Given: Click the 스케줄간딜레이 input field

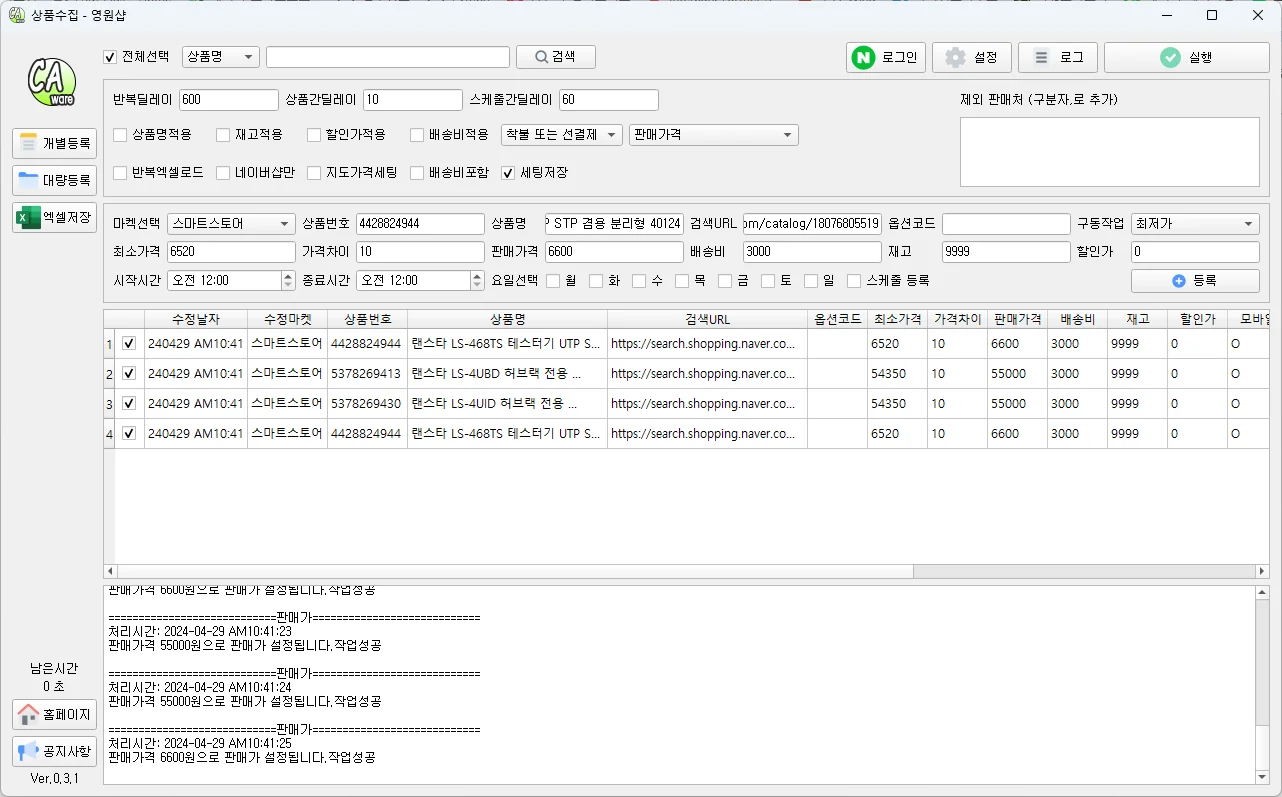Looking at the screenshot, I should point(609,100).
